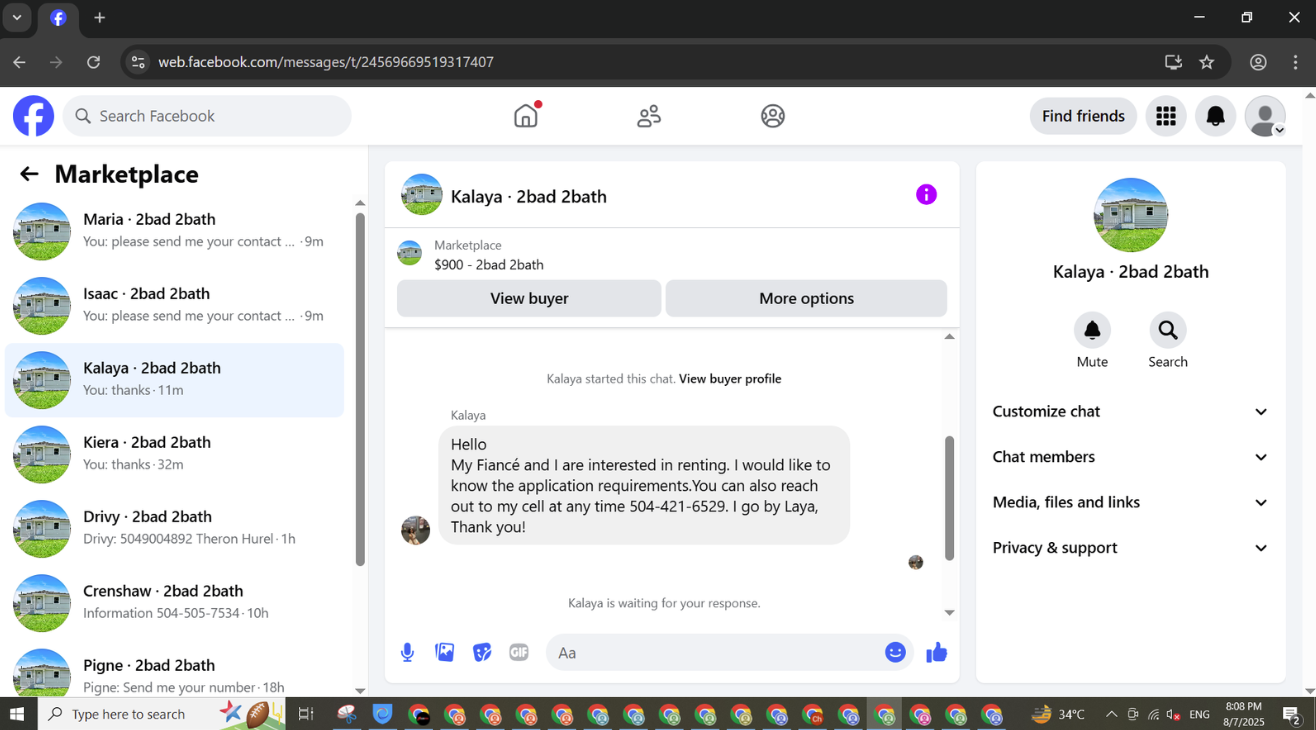The width and height of the screenshot is (1316, 730).
Task: Expand Media, files and links section
Action: coord(1131,502)
